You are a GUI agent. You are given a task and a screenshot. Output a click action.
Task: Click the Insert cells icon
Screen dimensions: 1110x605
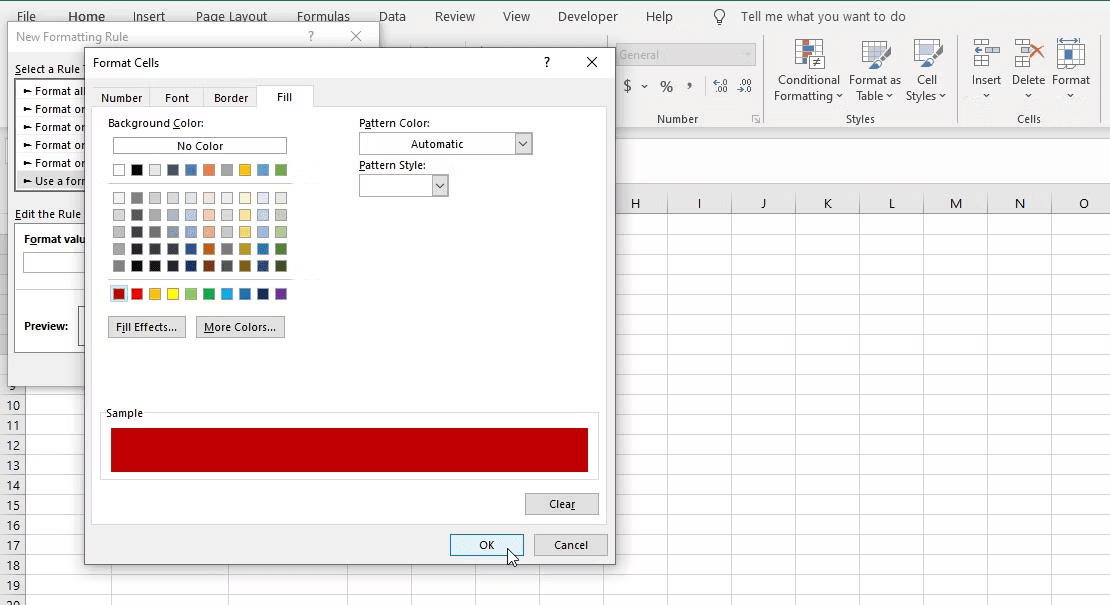[986, 54]
